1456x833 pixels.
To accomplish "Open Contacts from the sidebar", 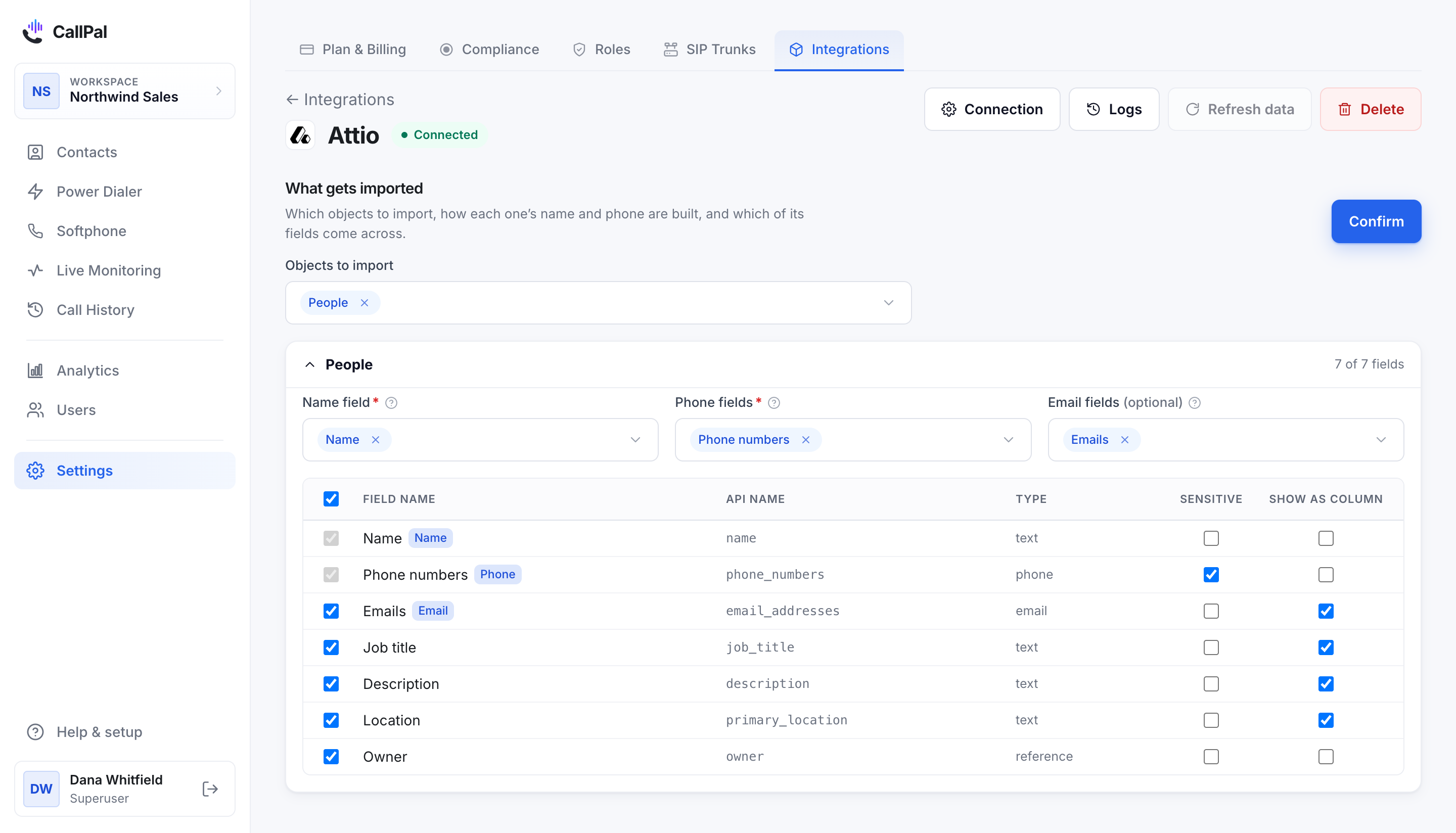I will (125, 152).
